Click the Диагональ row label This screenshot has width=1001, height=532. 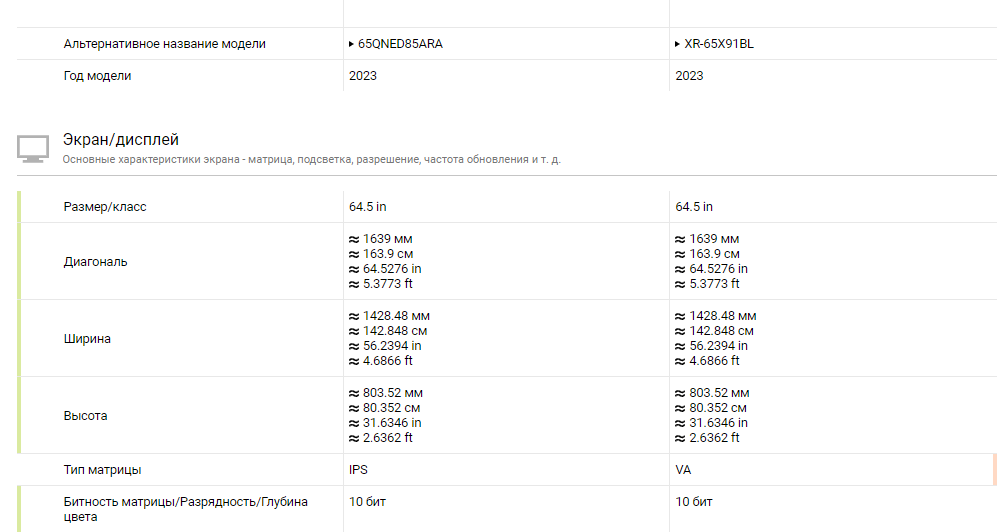pos(96,262)
